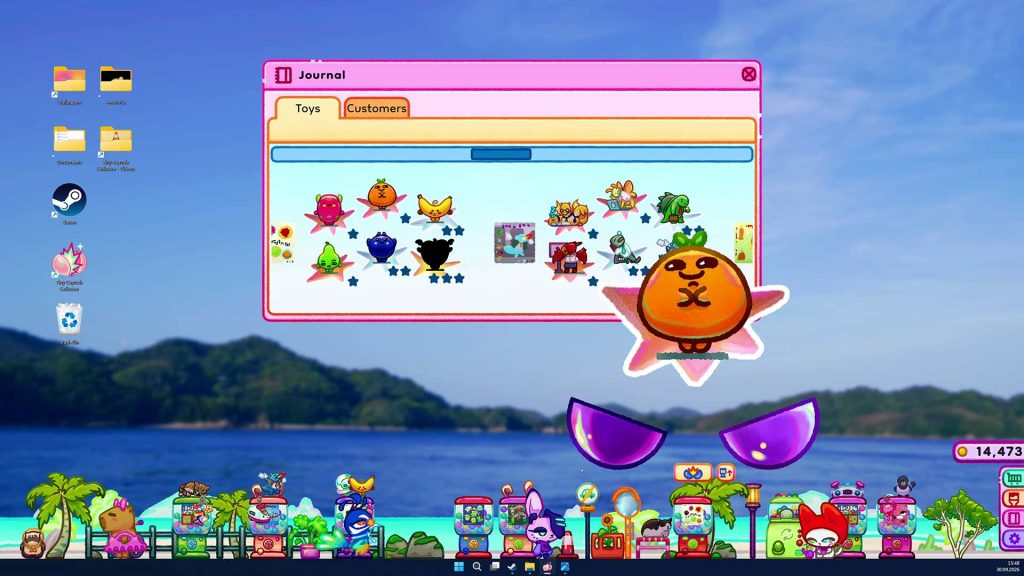Switch to the Customers tab
The height and width of the screenshot is (576, 1024).
(377, 108)
